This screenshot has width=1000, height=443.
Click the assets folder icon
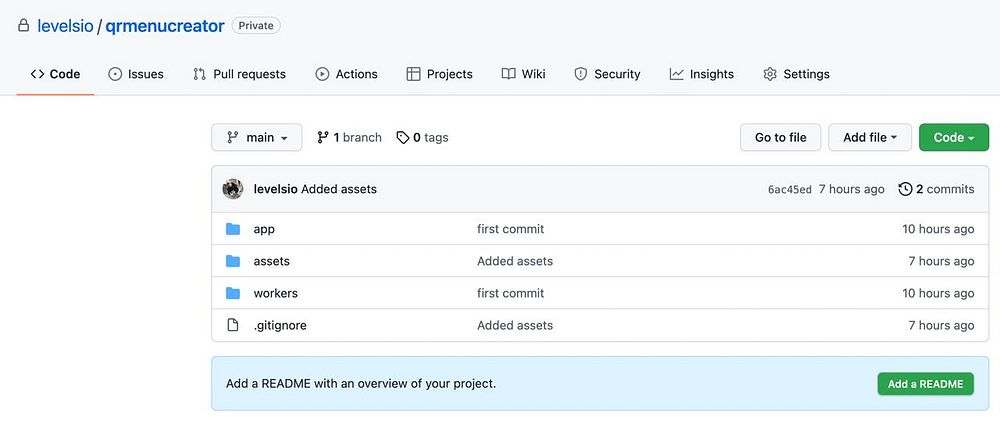[233, 261]
